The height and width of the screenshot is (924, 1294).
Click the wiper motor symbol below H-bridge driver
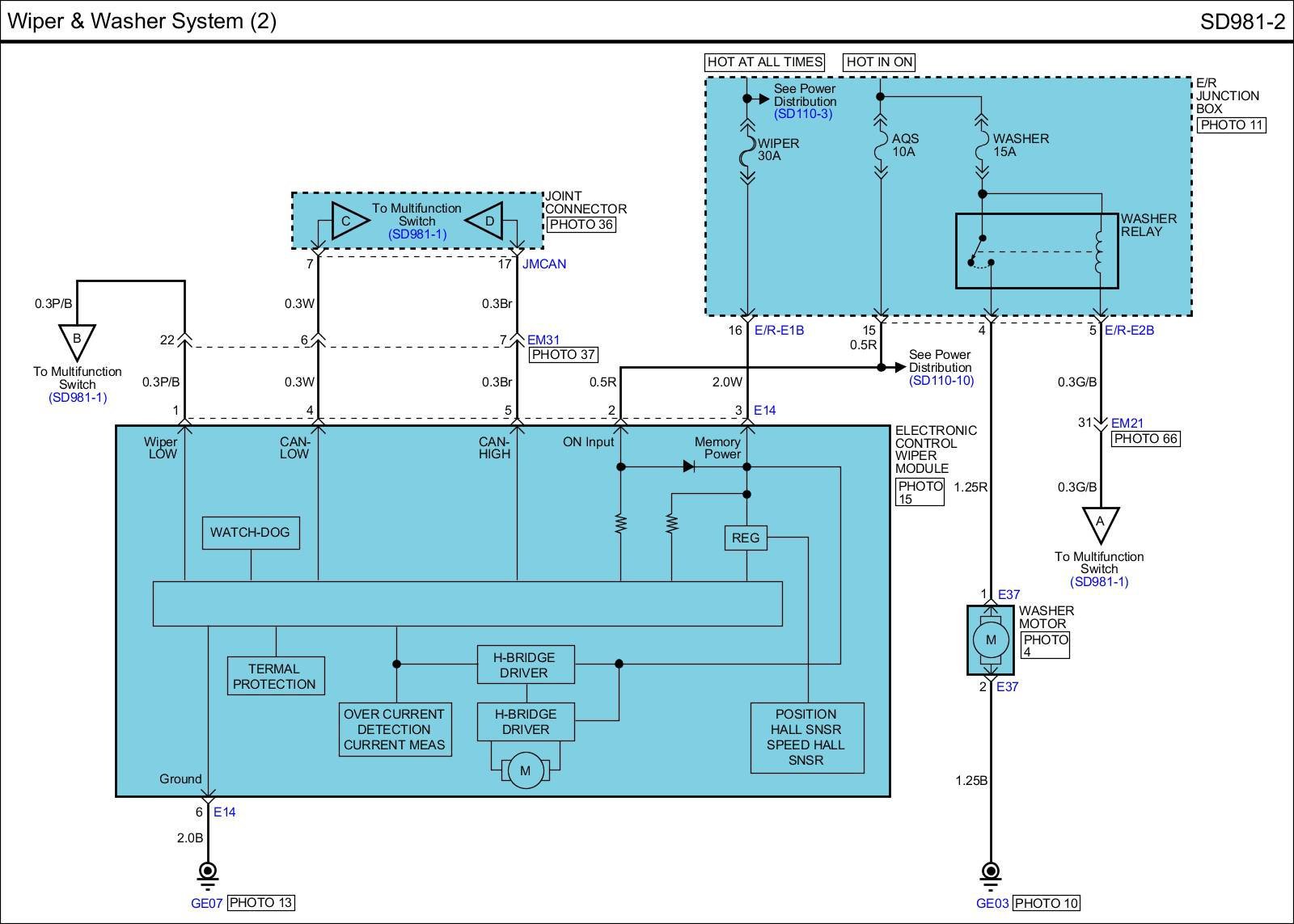(525, 770)
